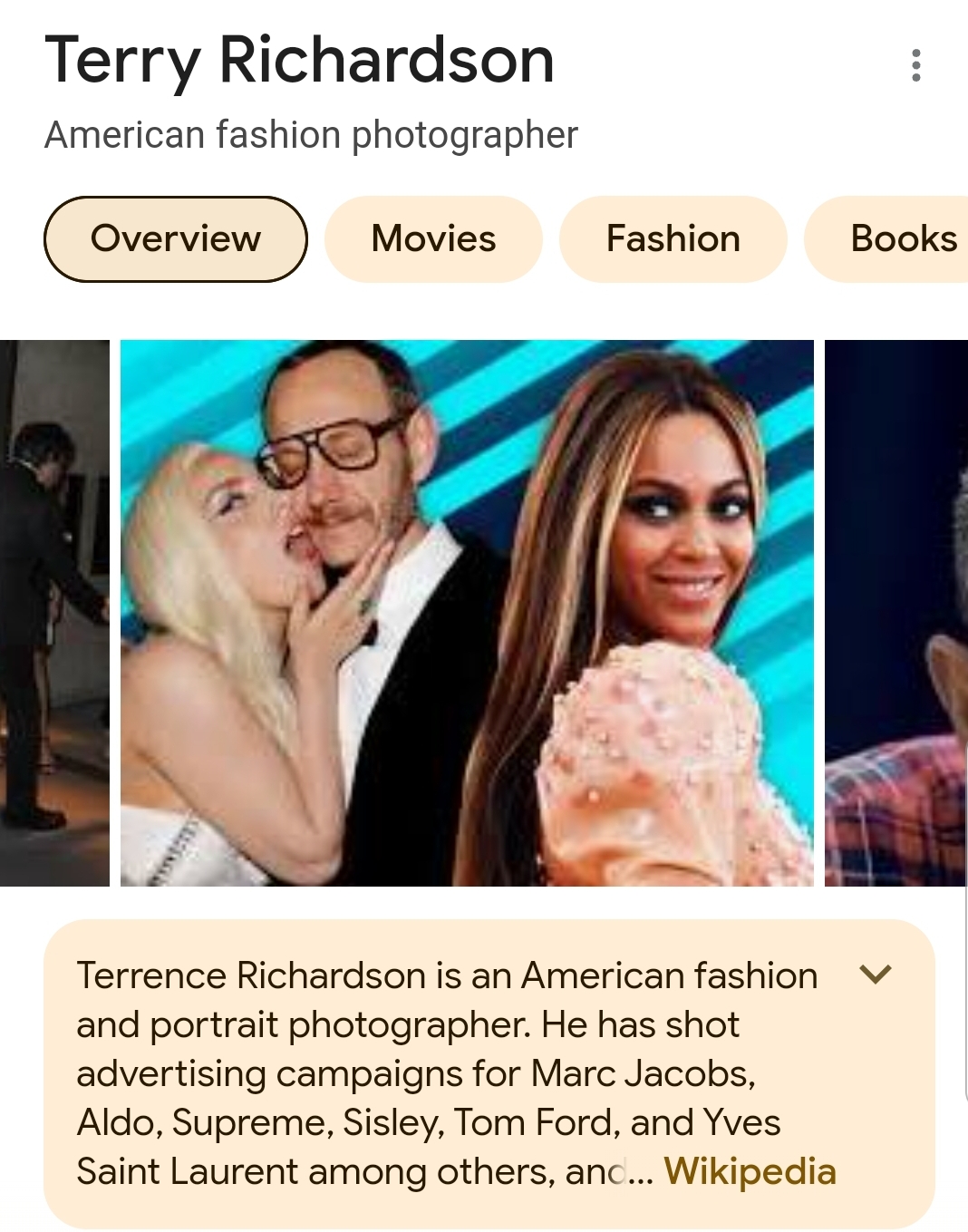Image resolution: width=968 pixels, height=1232 pixels.
Task: Expand the description with the chevron
Action: (876, 975)
